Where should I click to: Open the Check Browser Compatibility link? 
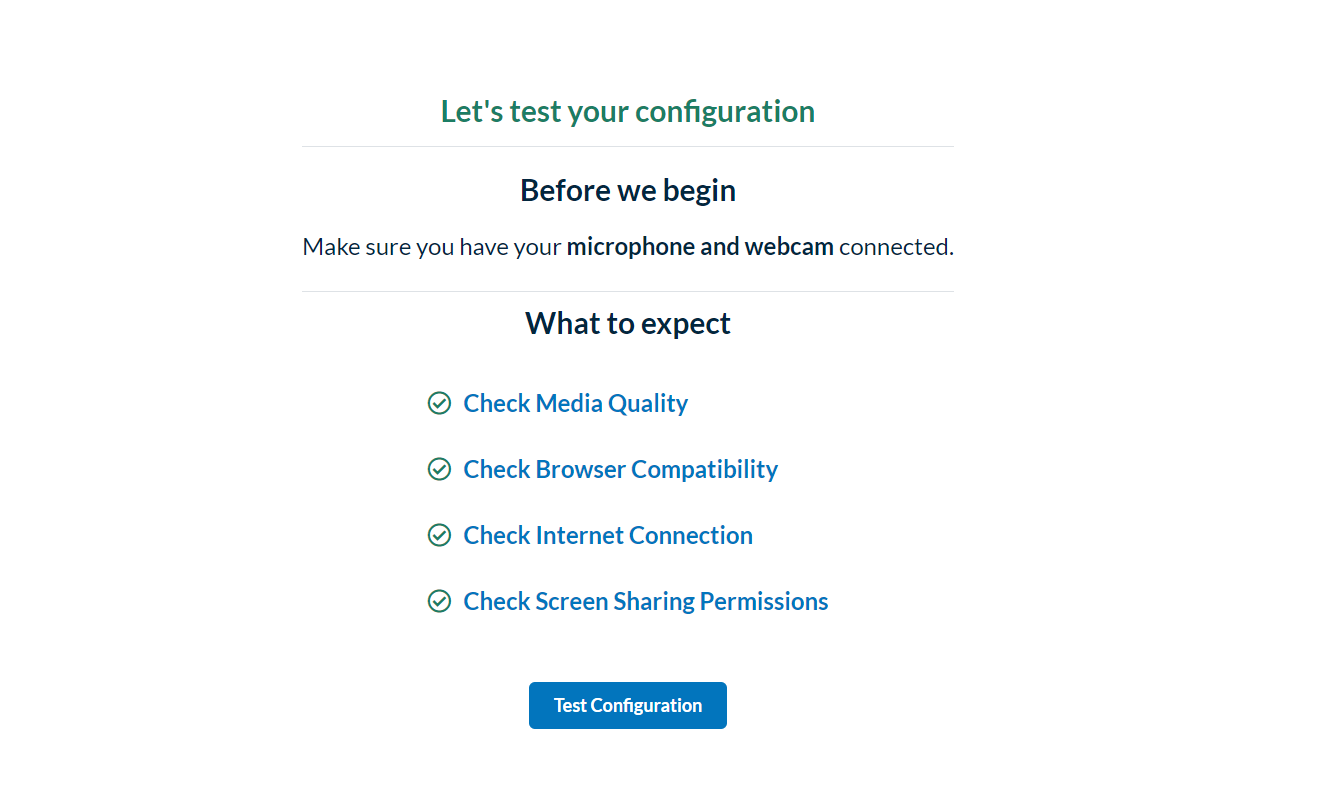(620, 469)
